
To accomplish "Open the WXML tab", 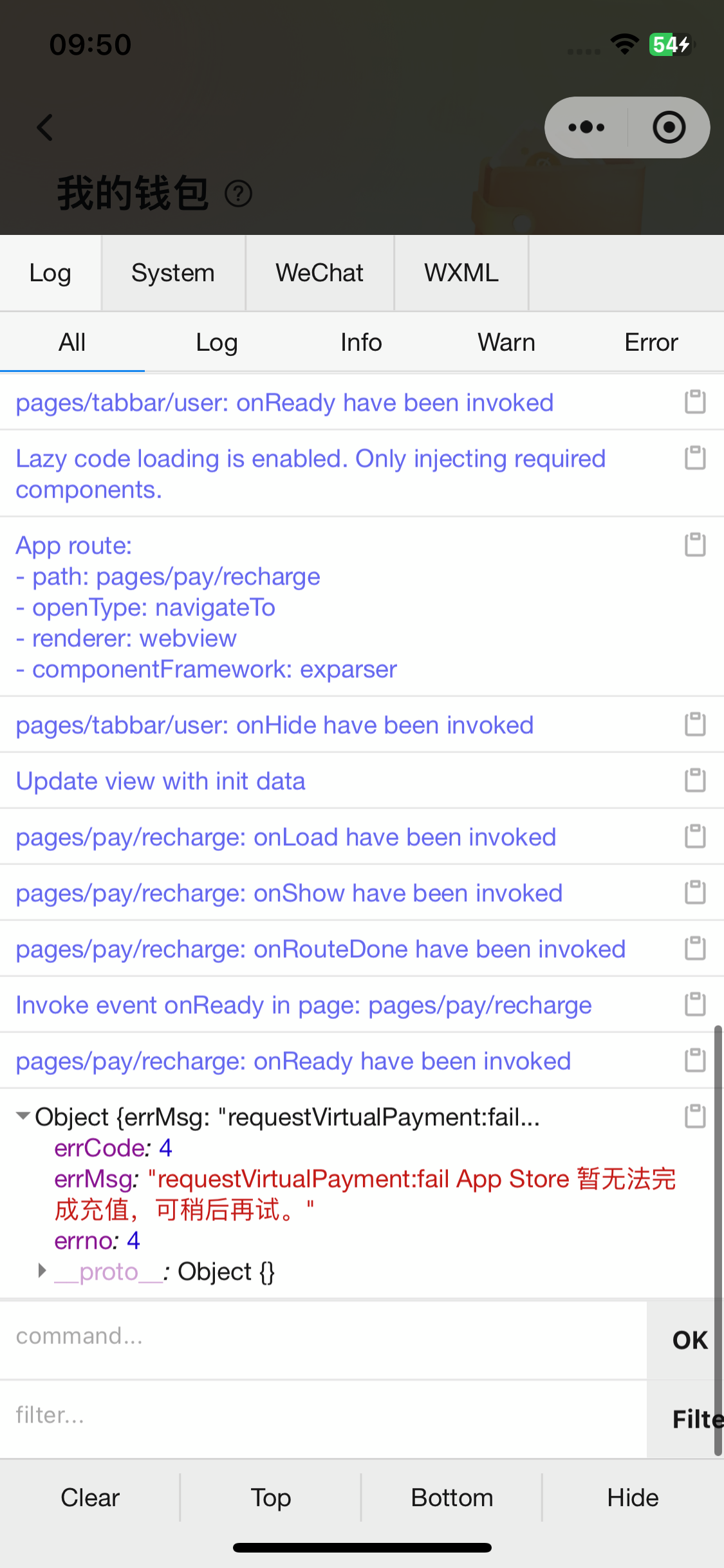I will coord(461,273).
